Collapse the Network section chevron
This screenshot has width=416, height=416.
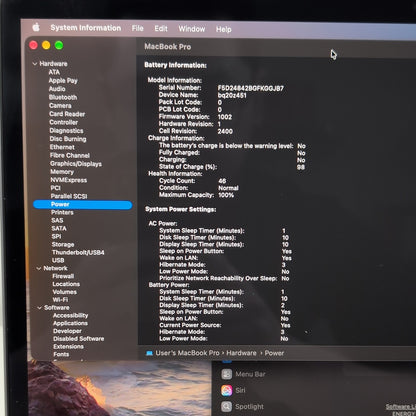click(39, 268)
